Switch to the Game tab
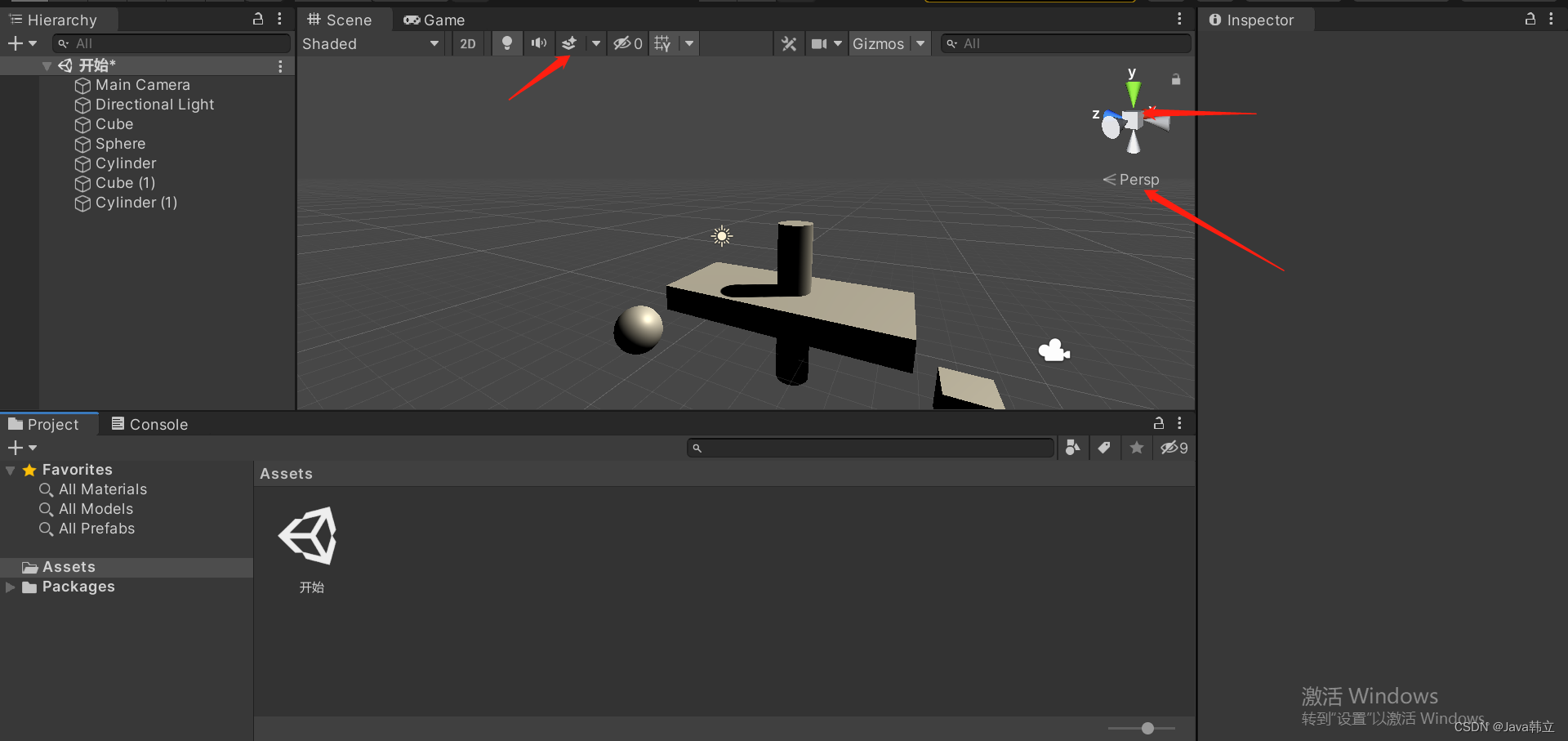The image size is (1568, 741). pyautogui.click(x=434, y=19)
